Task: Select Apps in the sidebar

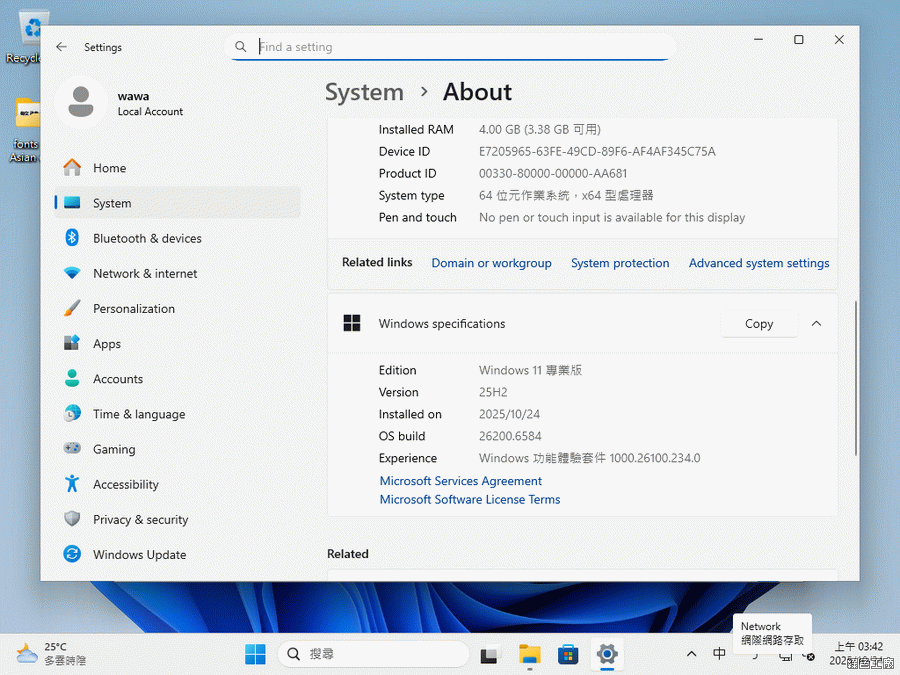Action: tap(107, 343)
